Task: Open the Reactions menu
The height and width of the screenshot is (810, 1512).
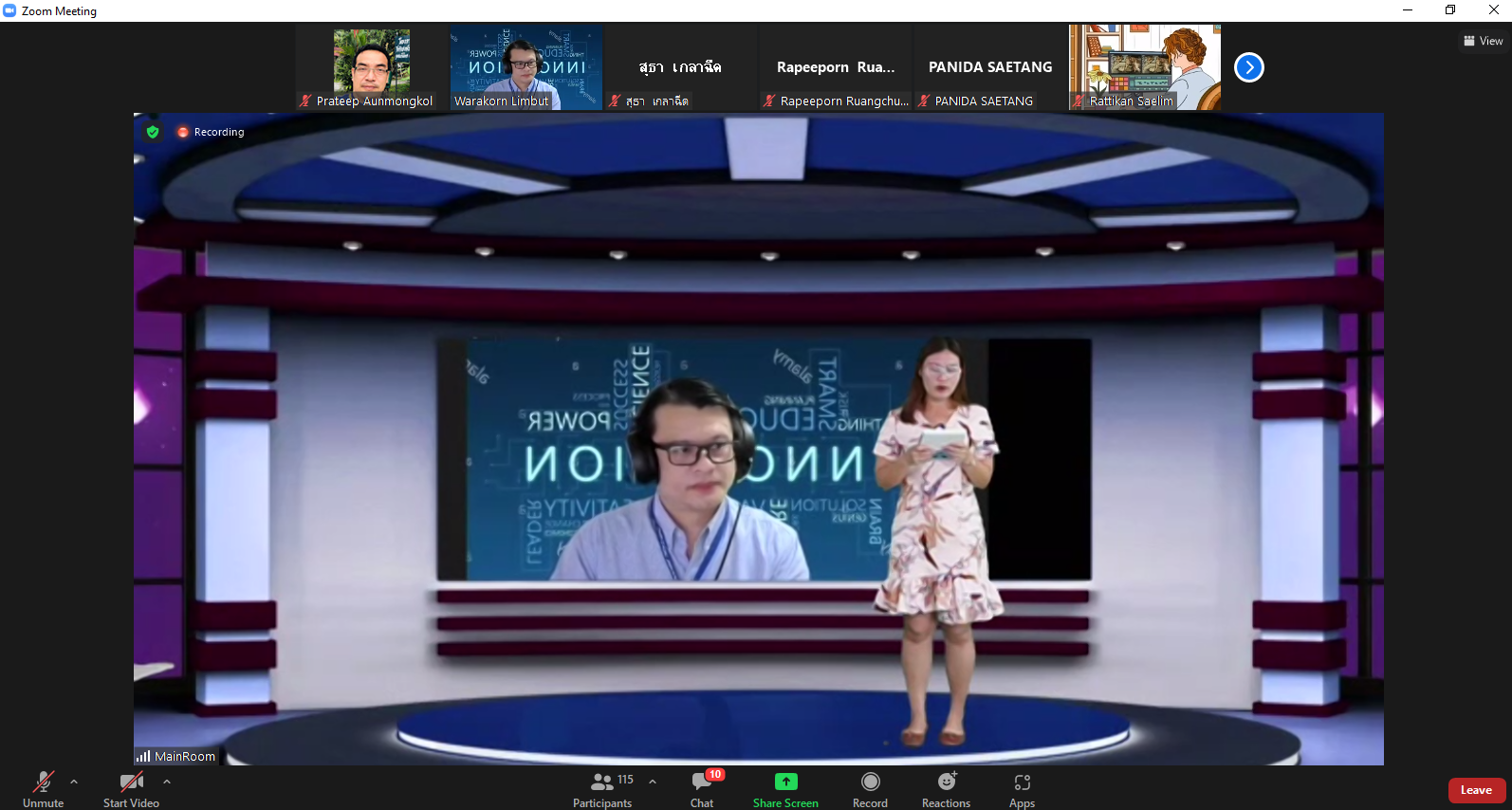Action: (946, 788)
